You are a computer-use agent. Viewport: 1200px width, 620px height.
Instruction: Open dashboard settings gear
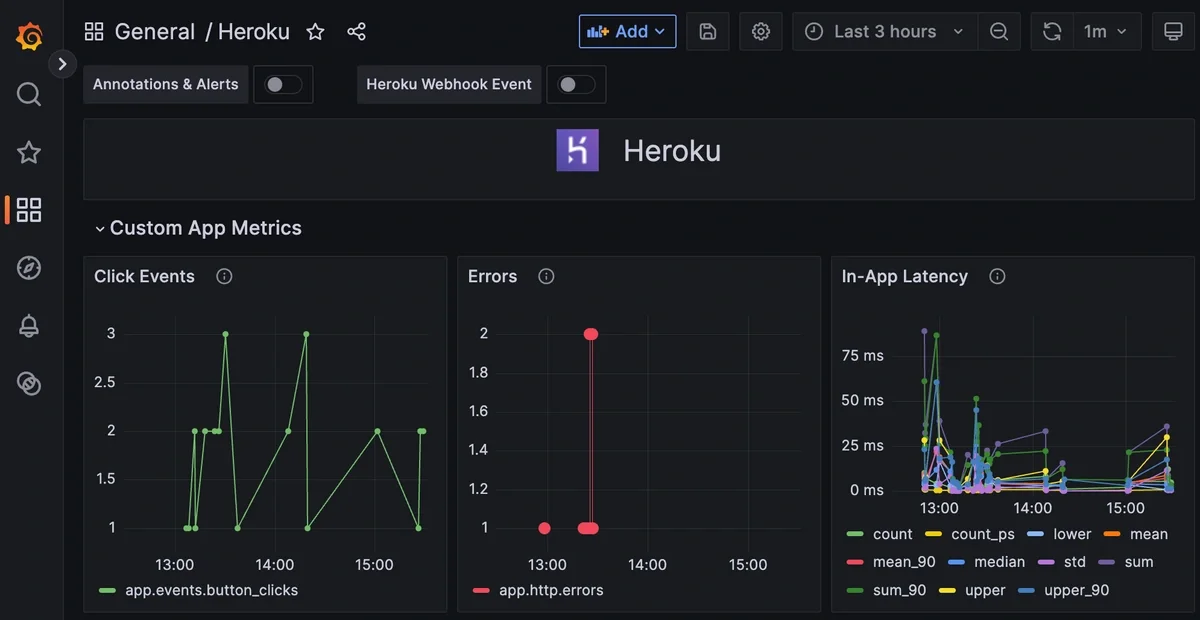(x=761, y=31)
